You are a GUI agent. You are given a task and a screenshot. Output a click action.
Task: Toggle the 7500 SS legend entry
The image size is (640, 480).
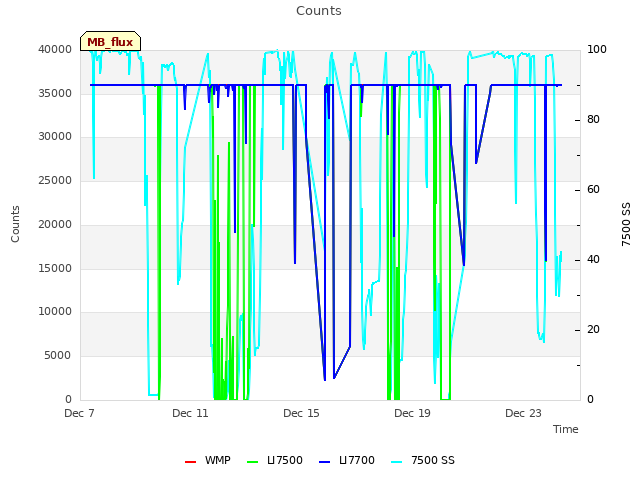423,460
